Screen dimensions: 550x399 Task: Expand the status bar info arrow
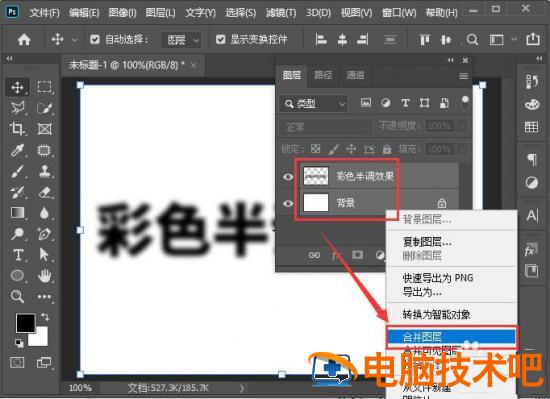(x=242, y=388)
